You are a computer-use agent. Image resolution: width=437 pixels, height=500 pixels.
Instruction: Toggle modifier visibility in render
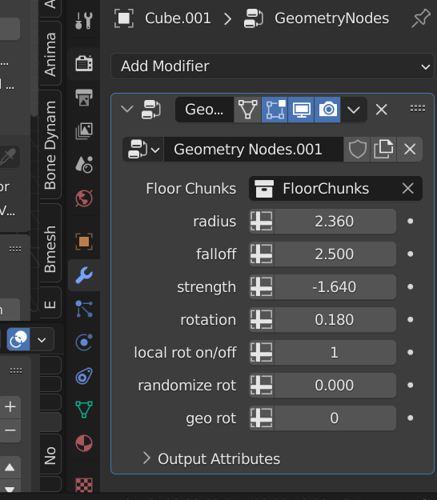pyautogui.click(x=328, y=109)
